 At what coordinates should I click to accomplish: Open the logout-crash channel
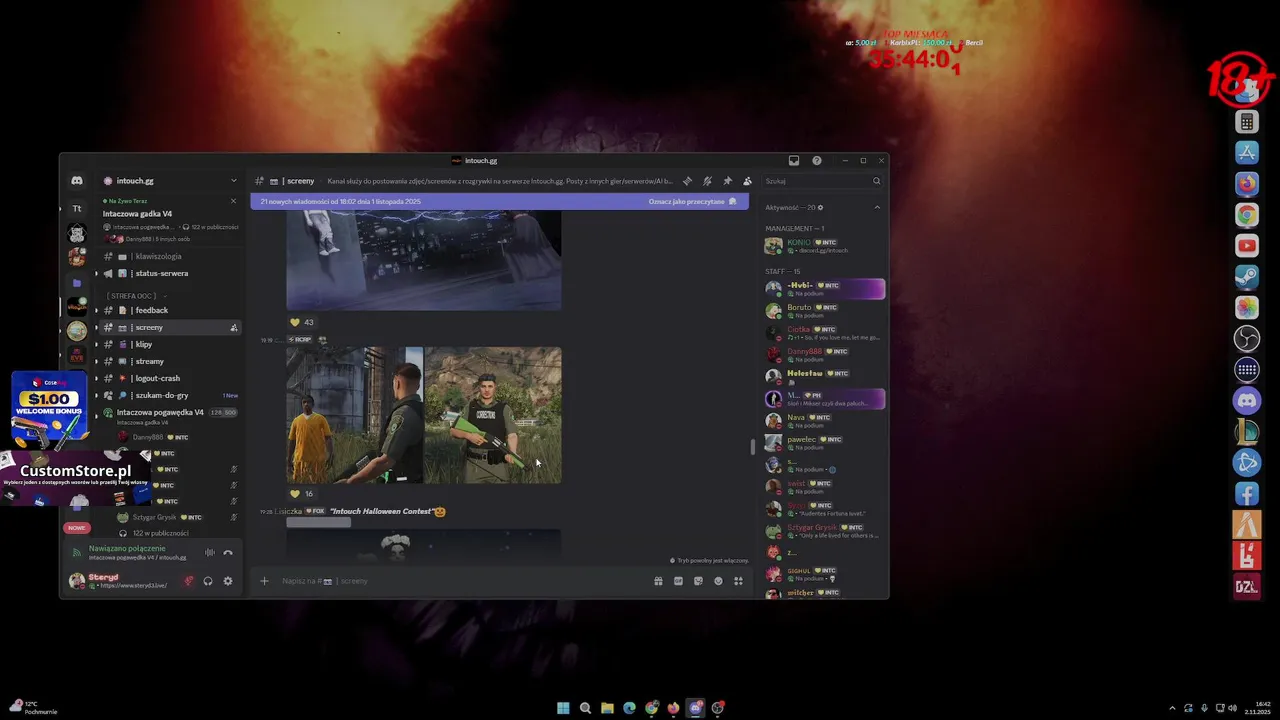168,379
